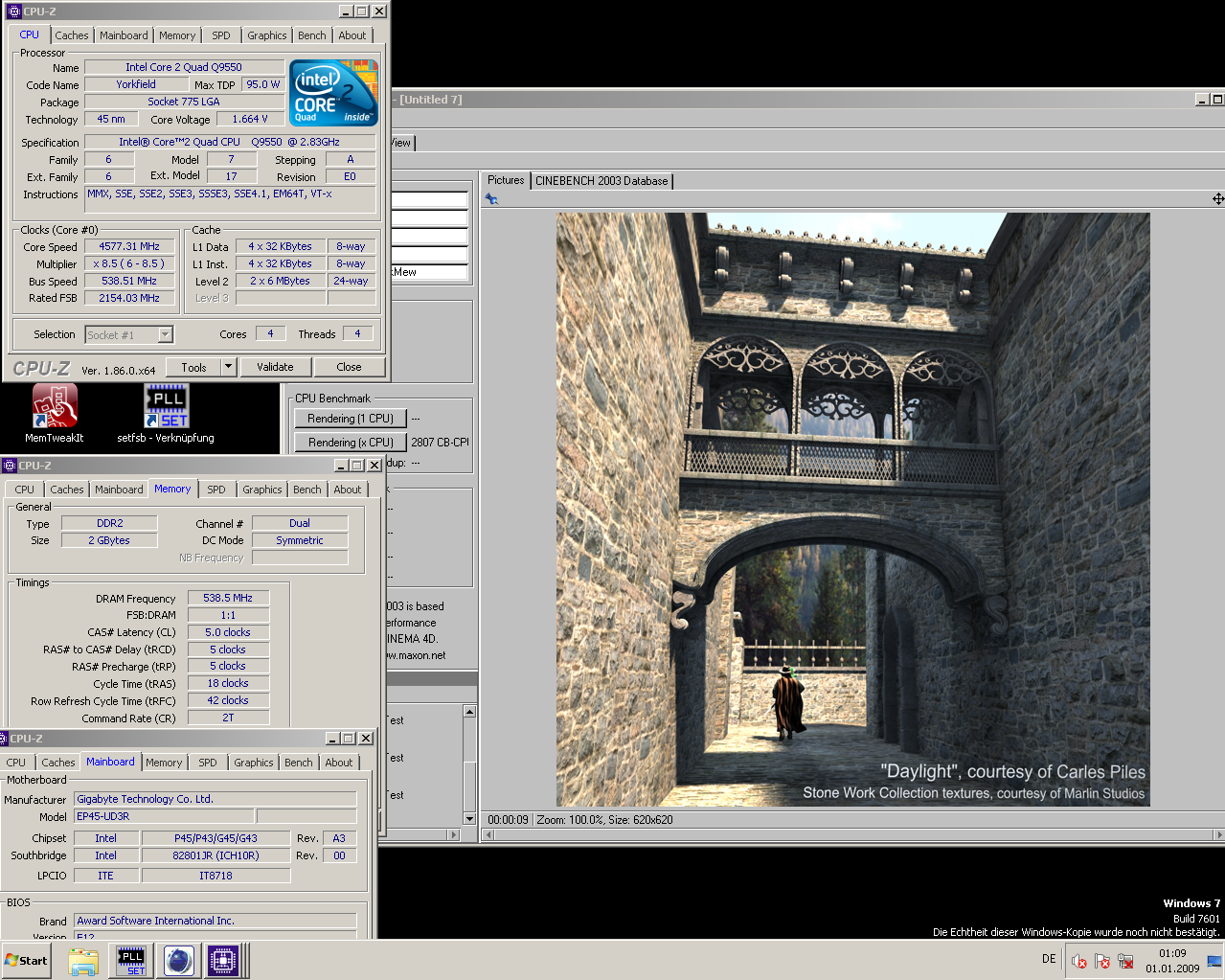Image resolution: width=1225 pixels, height=980 pixels.
Task: Click the DE language indicator in taskbar
Action: point(1049,959)
